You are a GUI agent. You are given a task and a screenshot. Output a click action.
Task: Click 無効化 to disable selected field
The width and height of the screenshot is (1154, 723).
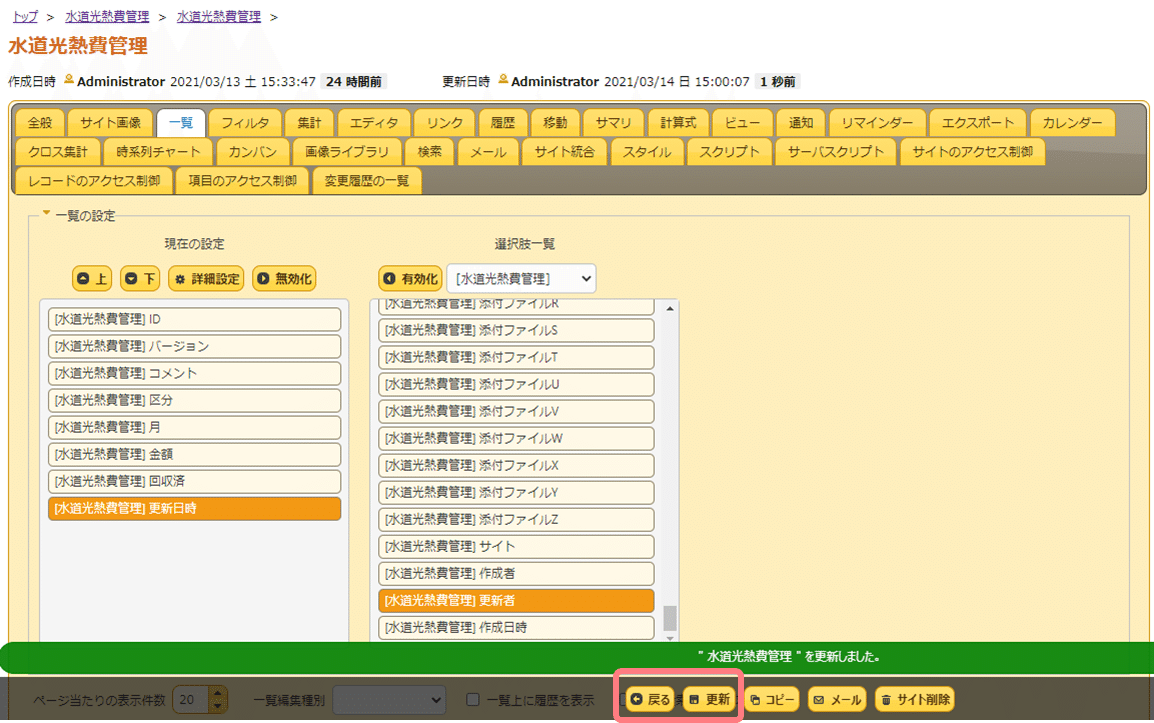(284, 278)
